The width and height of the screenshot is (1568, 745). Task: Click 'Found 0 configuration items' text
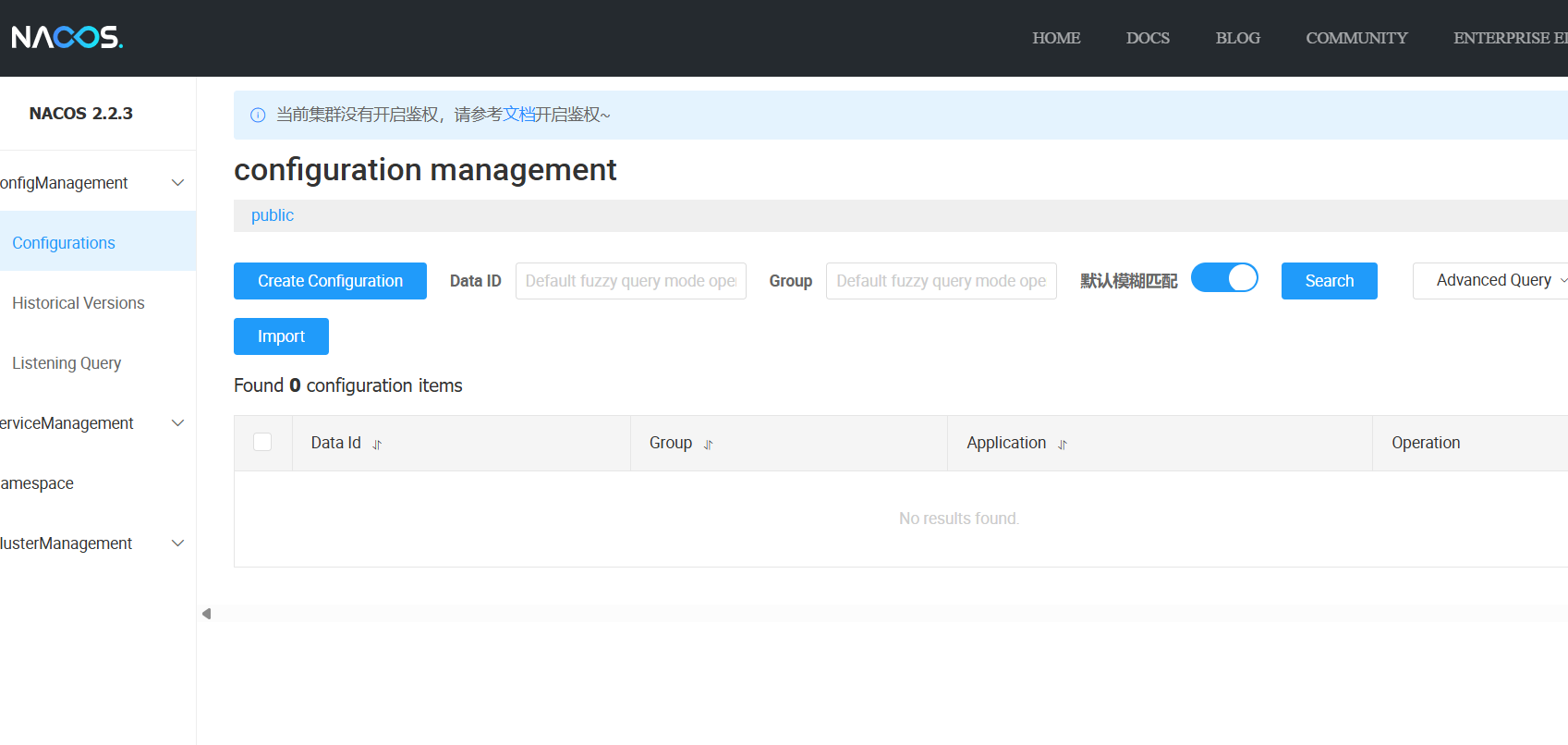point(348,385)
